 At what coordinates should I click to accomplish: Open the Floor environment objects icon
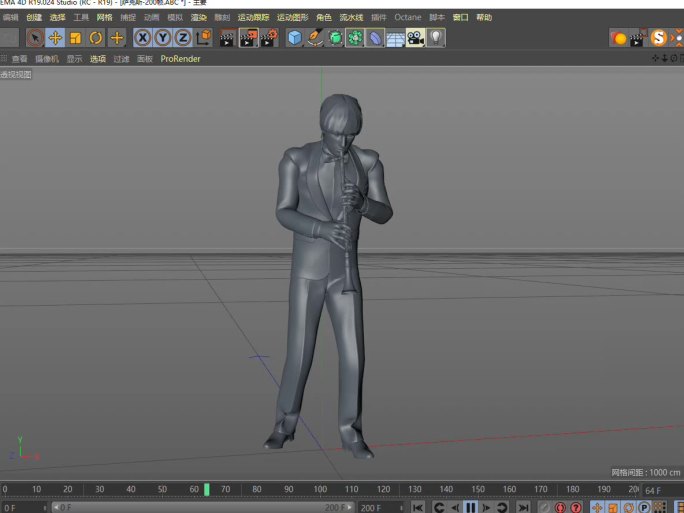pyautogui.click(x=395, y=38)
